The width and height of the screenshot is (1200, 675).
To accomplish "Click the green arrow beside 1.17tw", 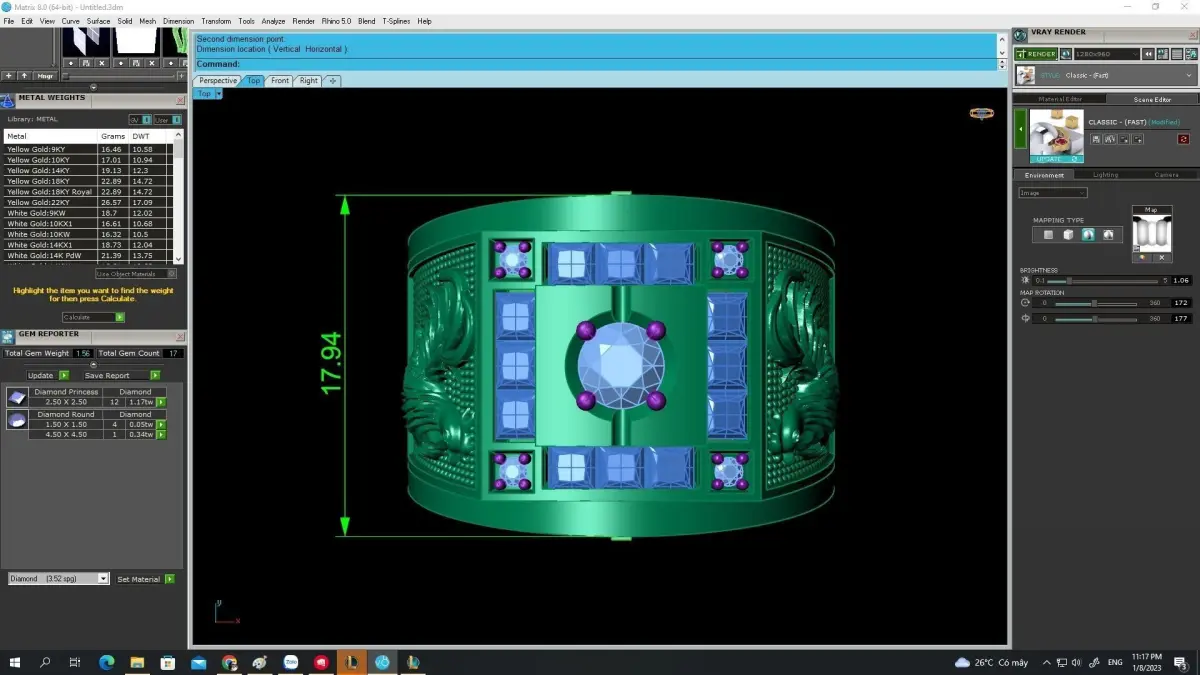I will 160,402.
